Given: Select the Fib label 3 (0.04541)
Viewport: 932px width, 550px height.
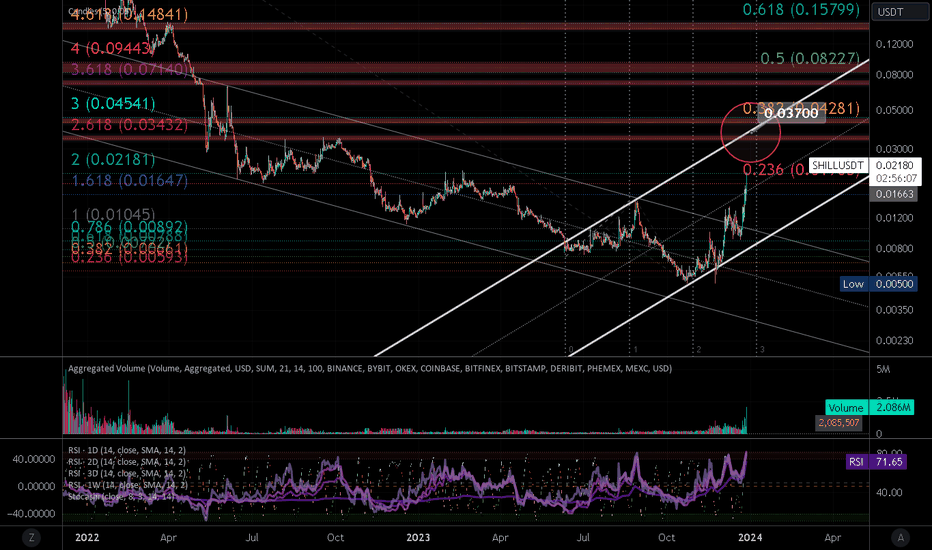Looking at the screenshot, I should [113, 103].
